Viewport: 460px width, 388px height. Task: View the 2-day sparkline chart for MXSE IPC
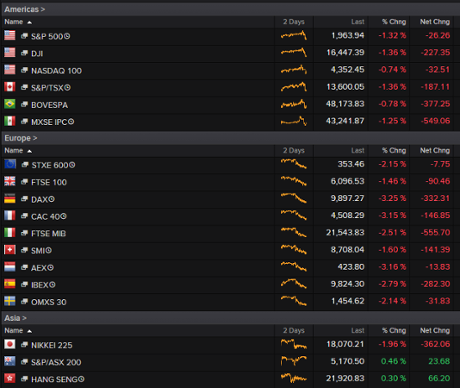(x=294, y=121)
